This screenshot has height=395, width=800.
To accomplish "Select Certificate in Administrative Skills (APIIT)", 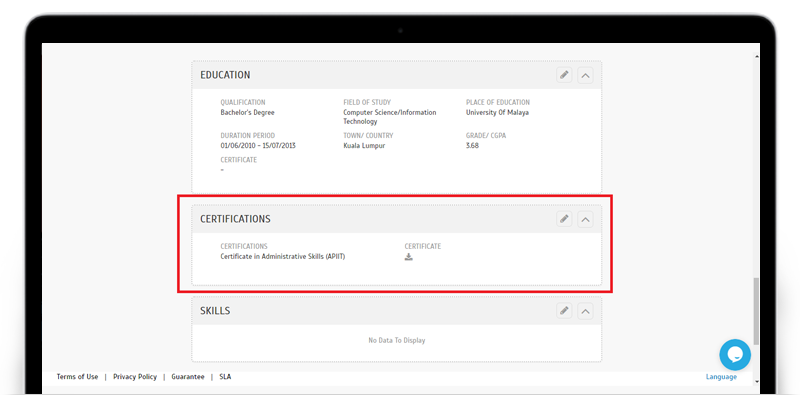I will click(283, 257).
